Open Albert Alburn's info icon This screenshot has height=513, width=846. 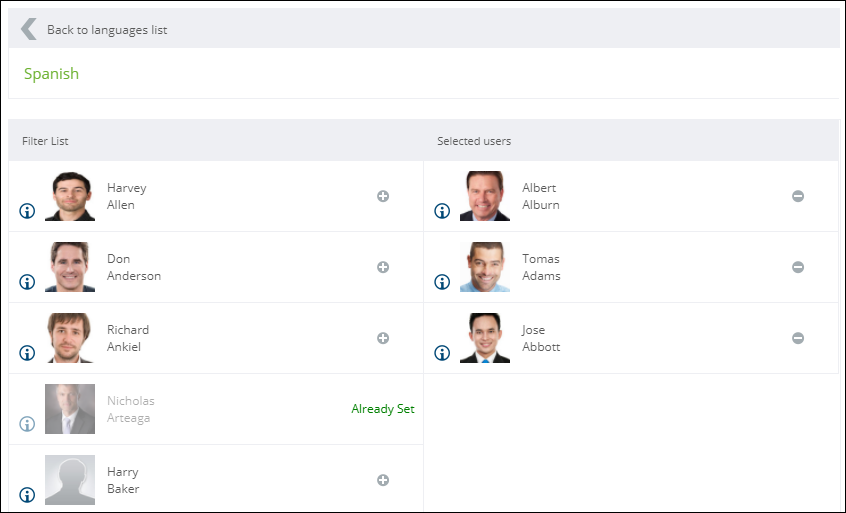442,211
